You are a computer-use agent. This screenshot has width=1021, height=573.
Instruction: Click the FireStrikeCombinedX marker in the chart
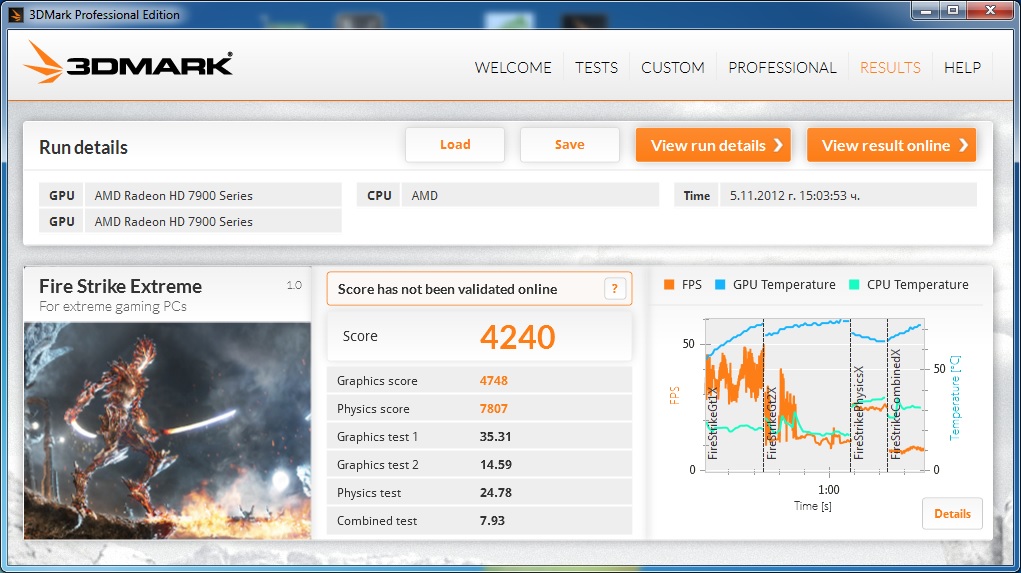click(895, 404)
